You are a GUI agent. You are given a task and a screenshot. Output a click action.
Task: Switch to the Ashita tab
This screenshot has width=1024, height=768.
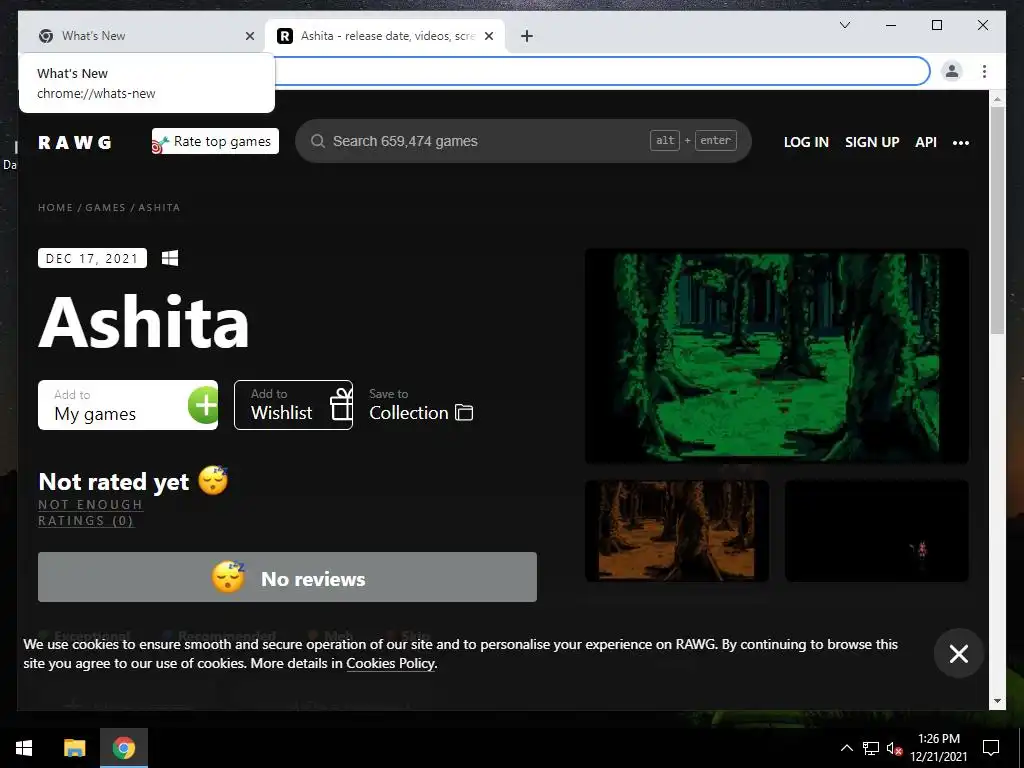pyautogui.click(x=385, y=36)
